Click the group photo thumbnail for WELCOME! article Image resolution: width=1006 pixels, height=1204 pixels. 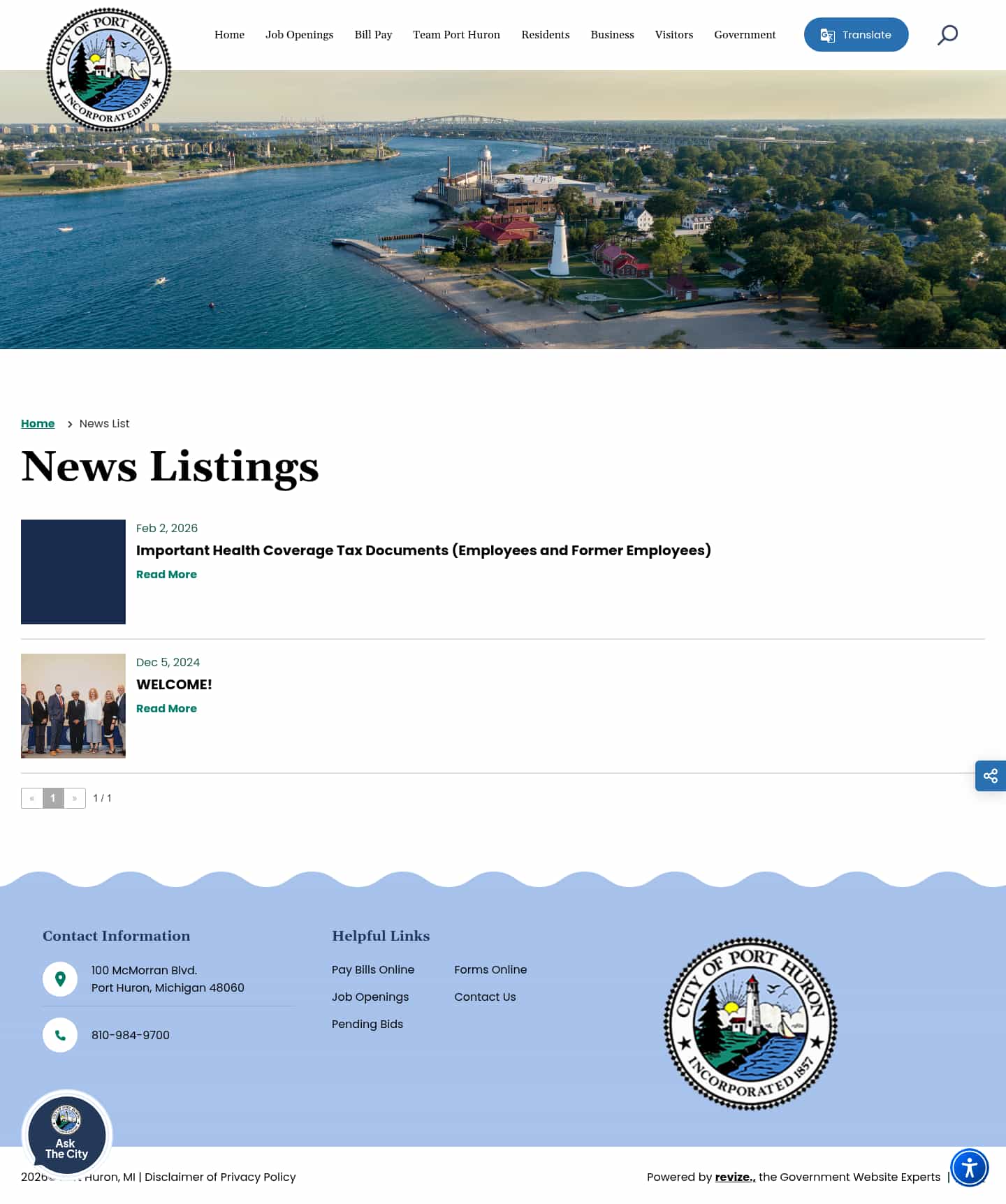[x=73, y=706]
